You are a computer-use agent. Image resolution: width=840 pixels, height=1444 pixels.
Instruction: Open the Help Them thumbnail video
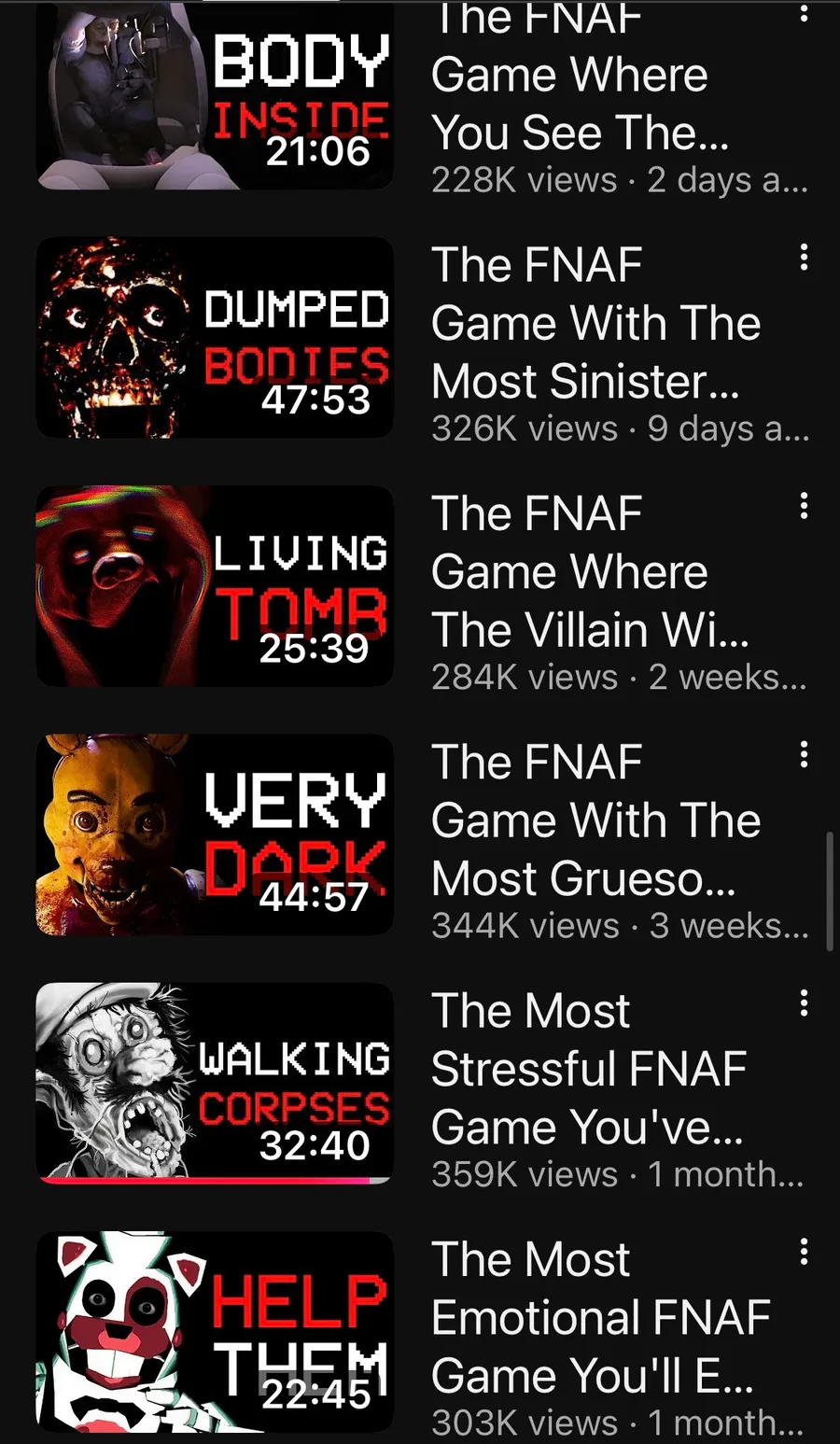[215, 1332]
